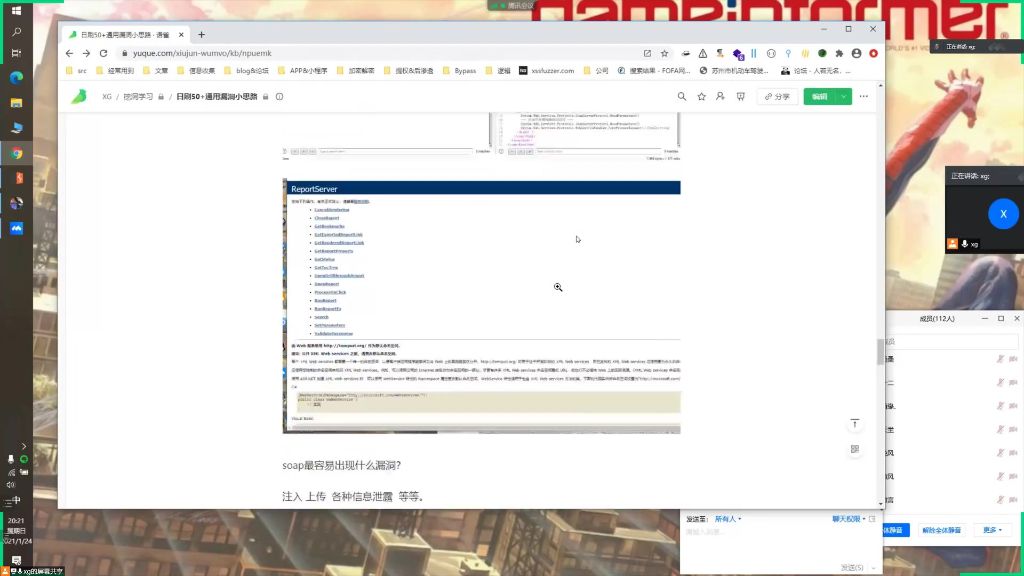Go back in Chrome browser
This screenshot has height=576, width=1024.
69,53
